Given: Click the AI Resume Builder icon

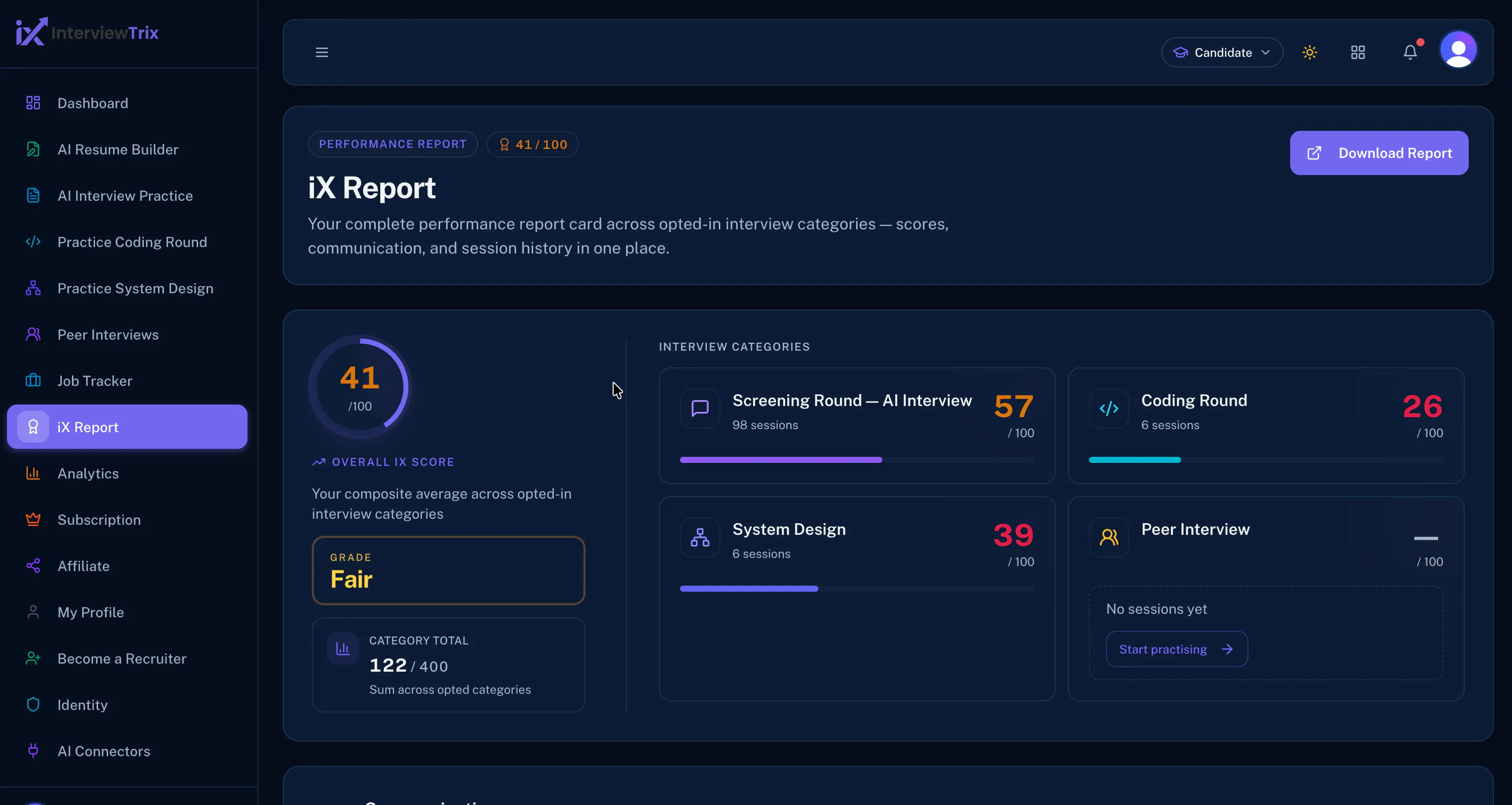Looking at the screenshot, I should 33,149.
